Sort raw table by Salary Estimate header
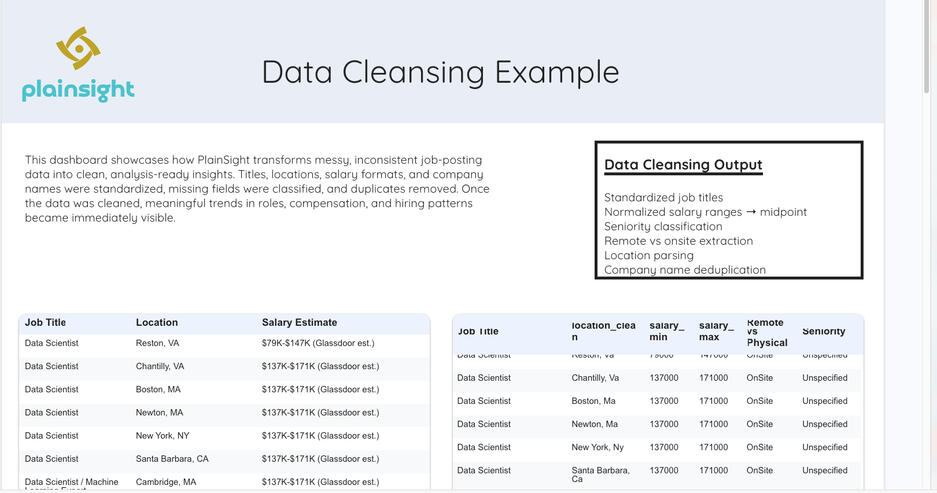 [x=299, y=323]
